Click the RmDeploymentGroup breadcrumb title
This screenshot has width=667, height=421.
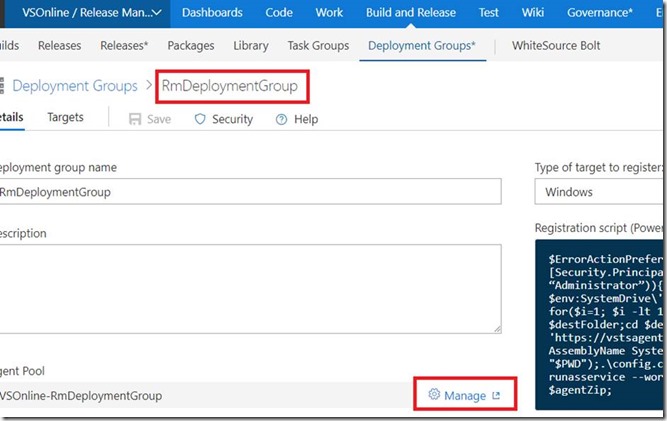[x=230, y=86]
